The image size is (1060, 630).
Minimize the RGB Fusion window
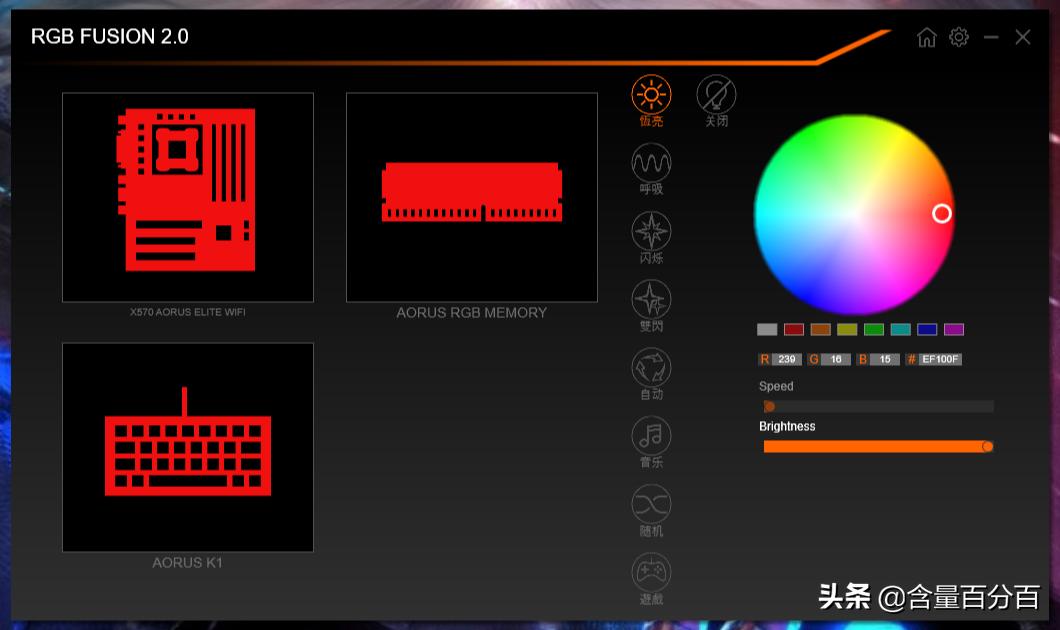coord(991,37)
